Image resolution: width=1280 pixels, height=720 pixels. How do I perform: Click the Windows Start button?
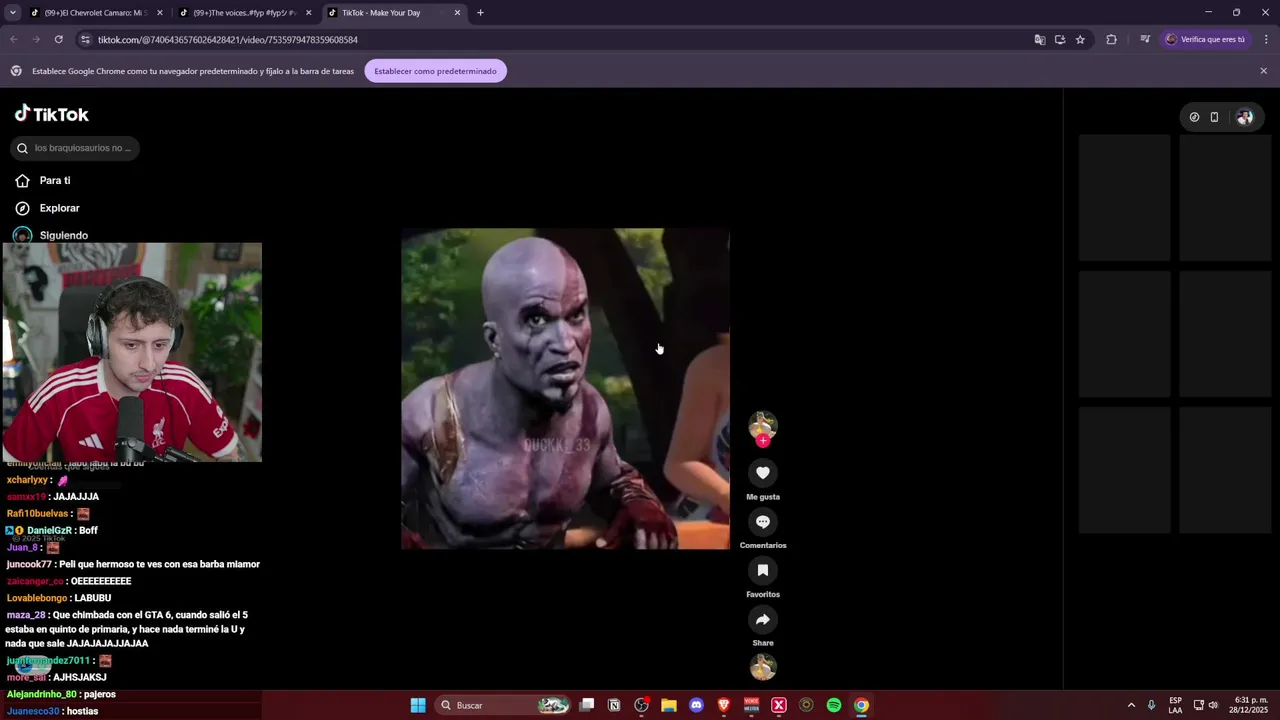tap(418, 705)
